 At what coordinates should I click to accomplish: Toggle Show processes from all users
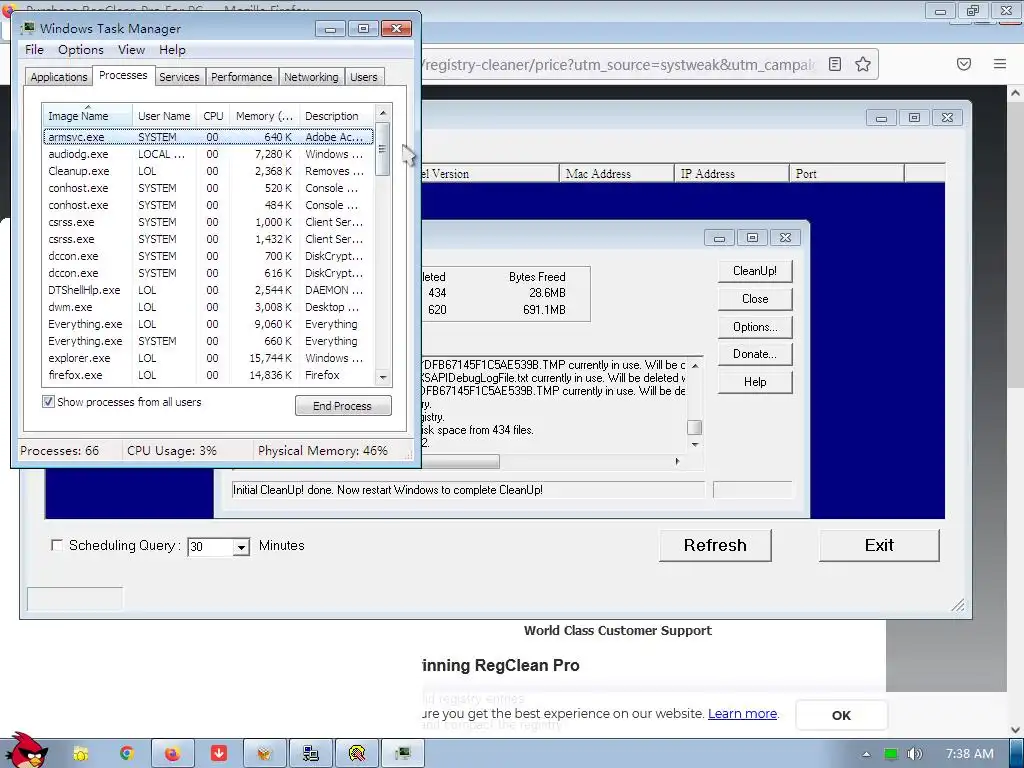point(48,402)
